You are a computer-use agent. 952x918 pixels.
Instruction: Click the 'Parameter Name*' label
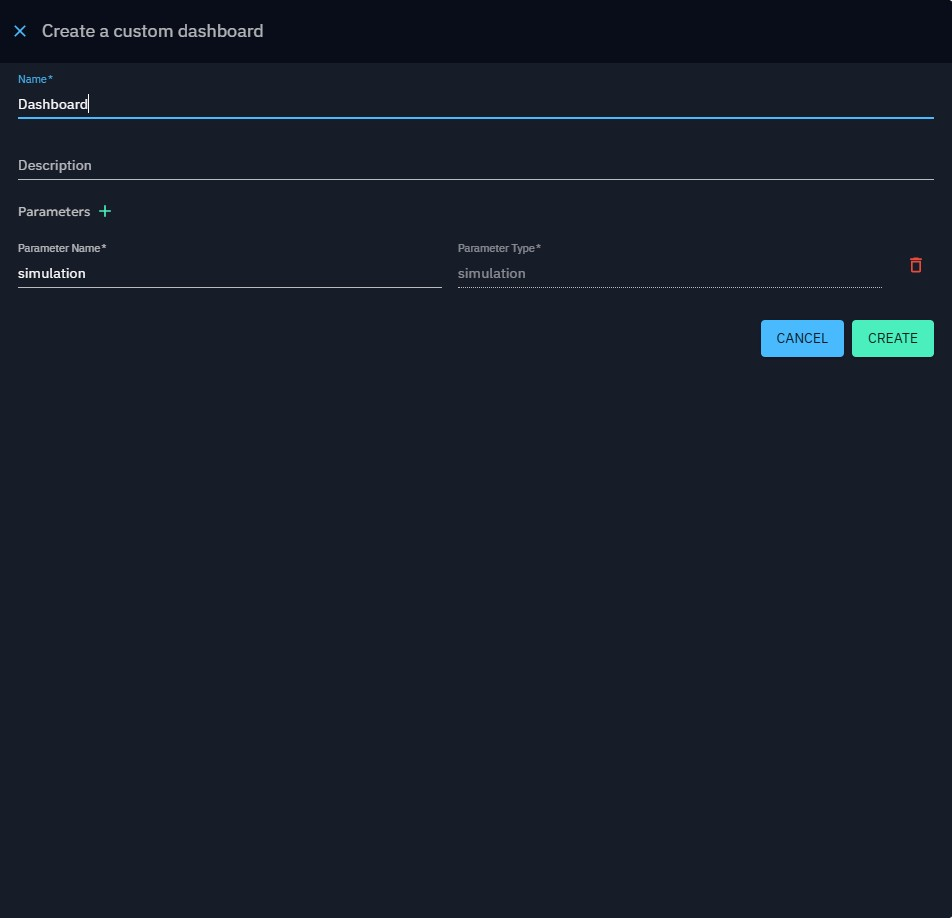[x=62, y=248]
